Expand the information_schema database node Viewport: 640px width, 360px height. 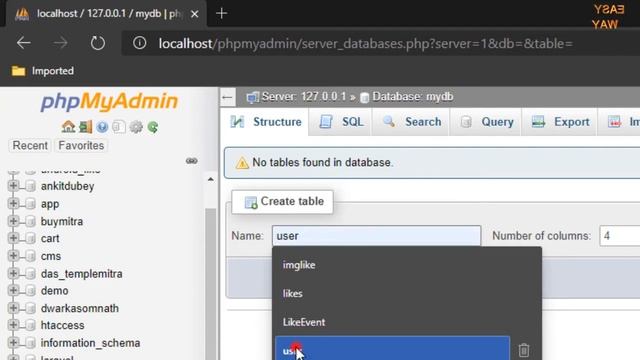tap(13, 342)
